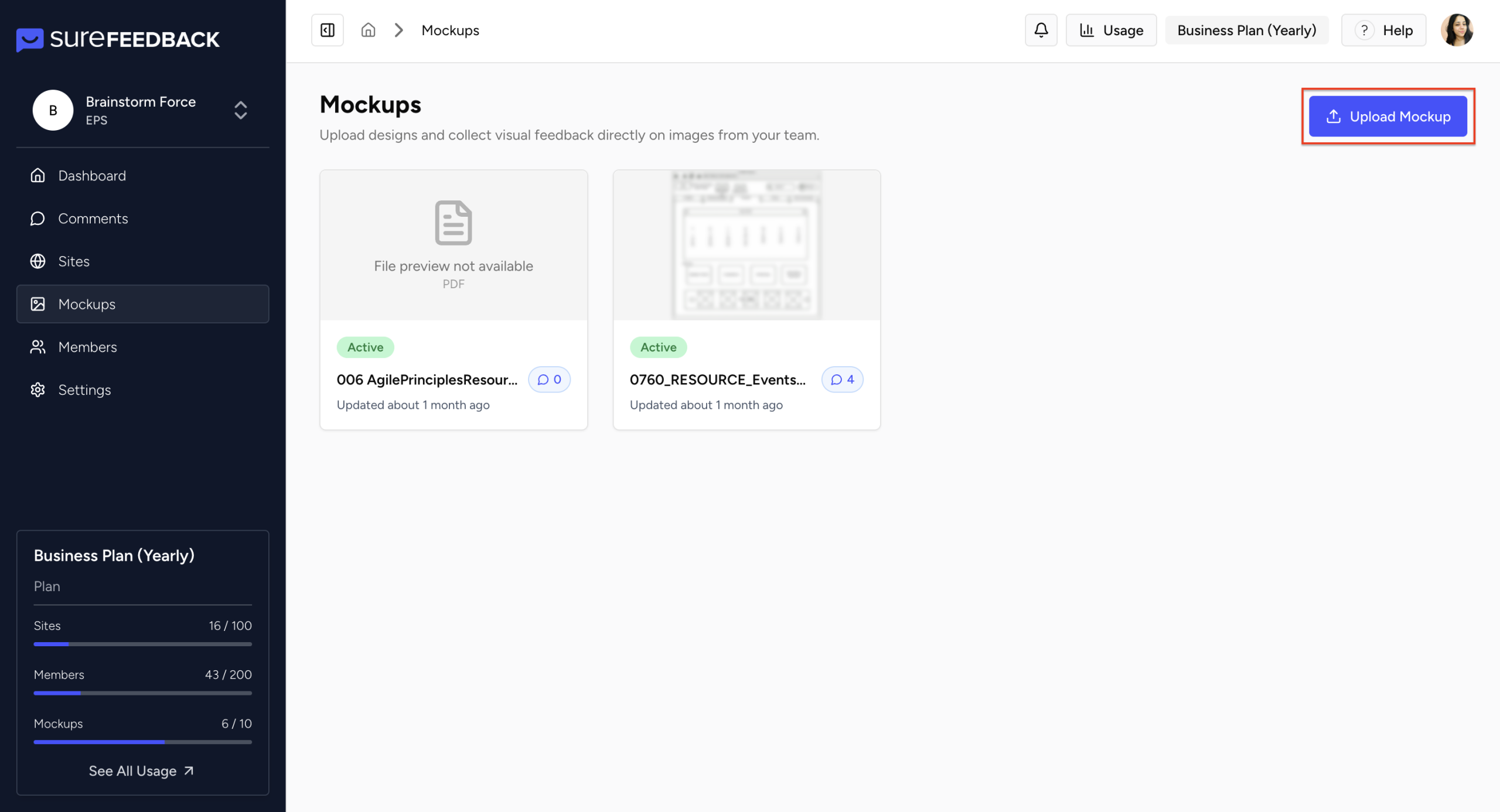Open notifications bell icon
Screen dimensions: 1500x812
point(1041,30)
